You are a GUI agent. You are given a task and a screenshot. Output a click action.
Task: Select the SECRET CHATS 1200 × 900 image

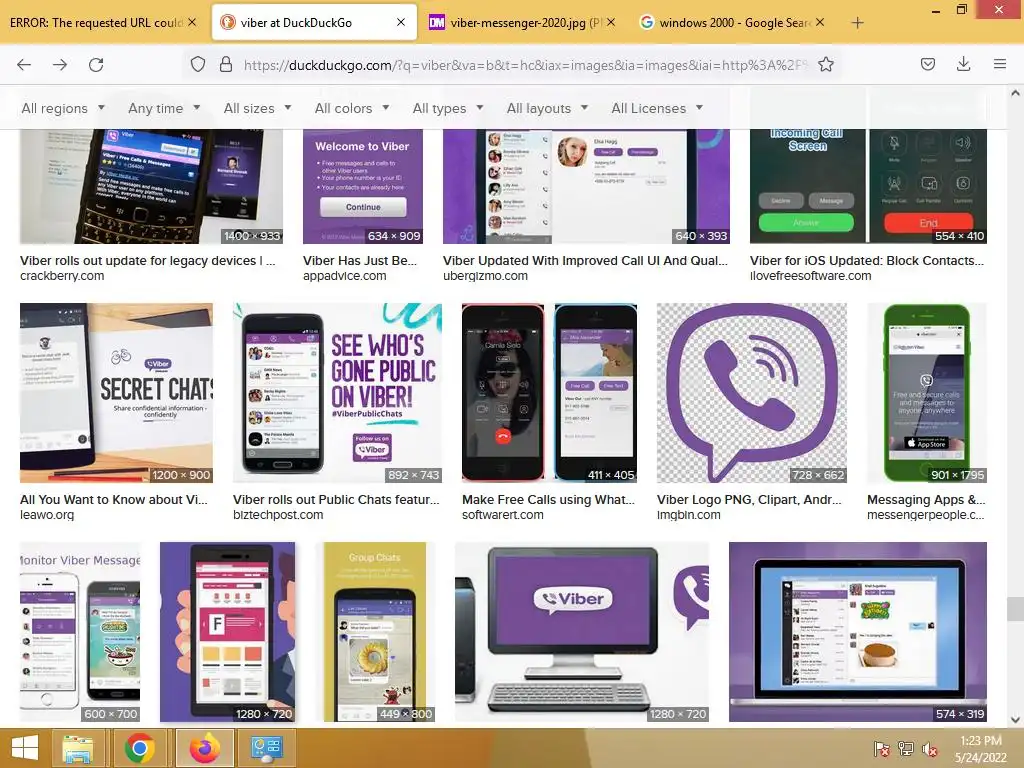116,392
